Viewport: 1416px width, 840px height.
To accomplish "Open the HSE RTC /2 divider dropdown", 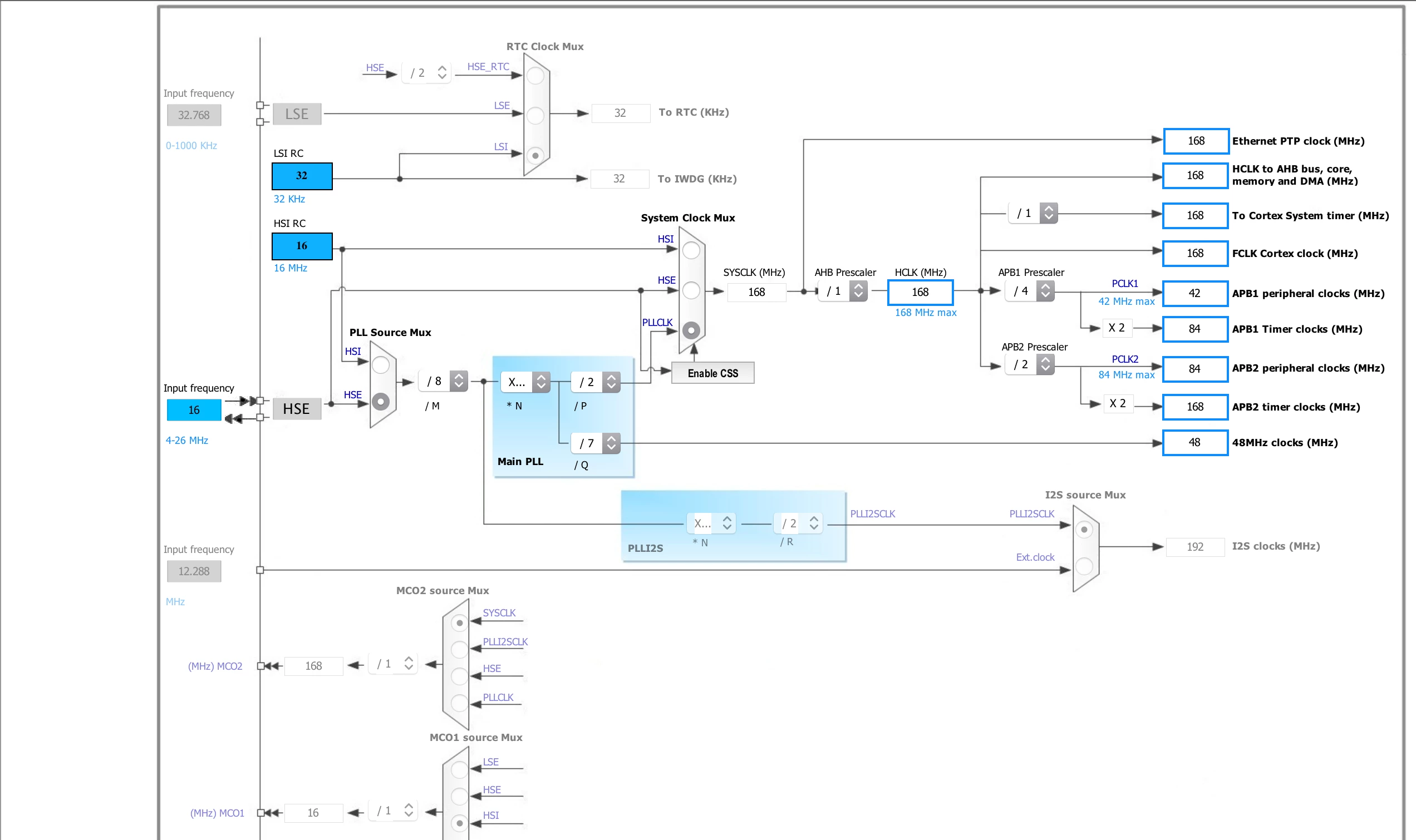I will [x=427, y=73].
